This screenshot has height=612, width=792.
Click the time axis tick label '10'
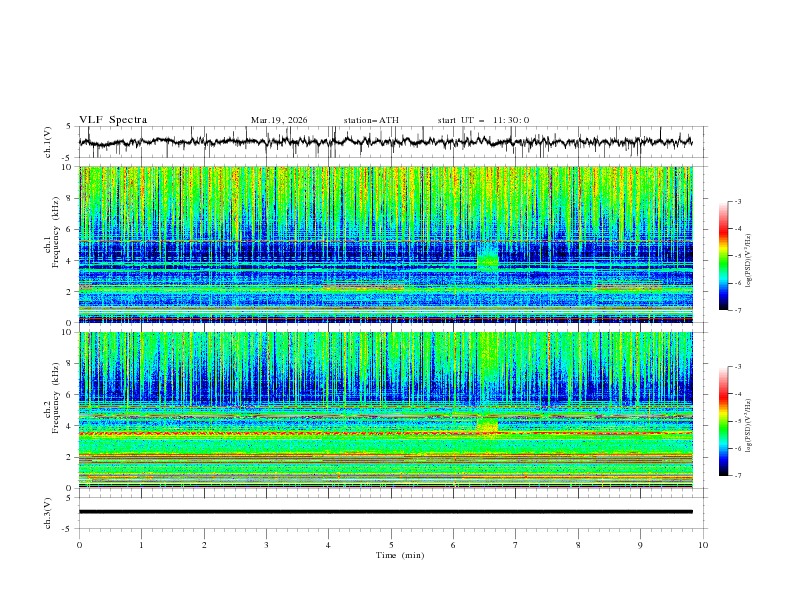tap(703, 545)
